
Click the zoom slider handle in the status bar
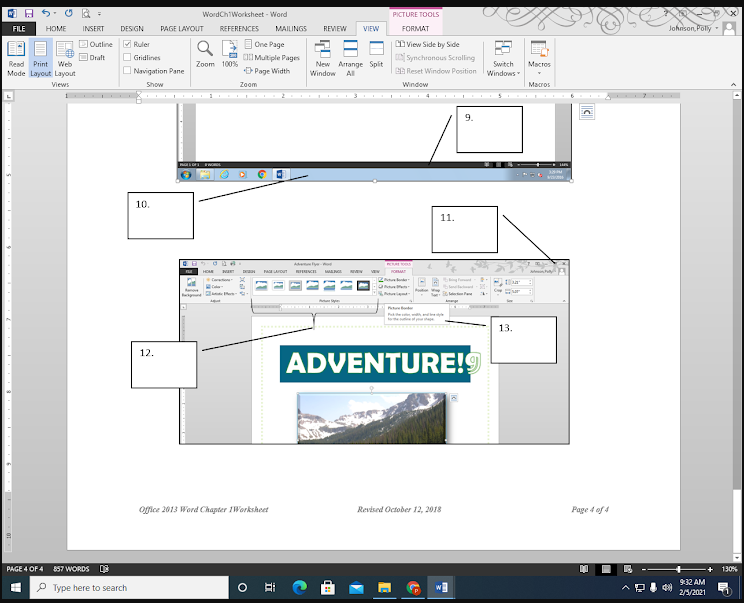[x=679, y=569]
